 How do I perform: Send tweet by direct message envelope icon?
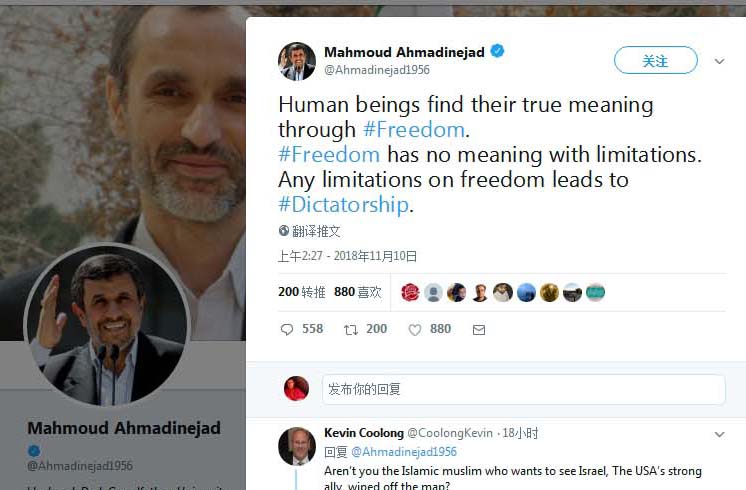pos(479,330)
